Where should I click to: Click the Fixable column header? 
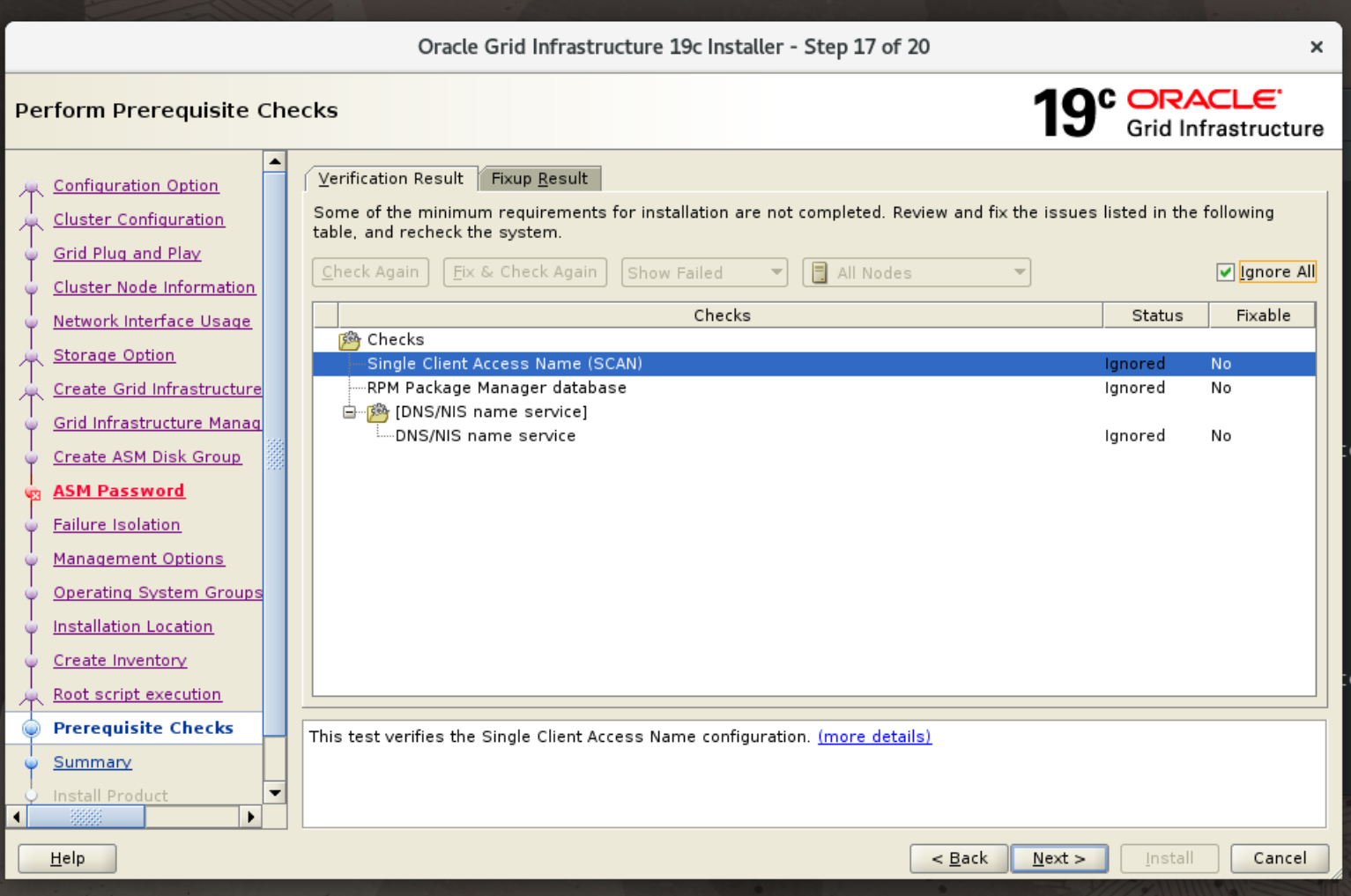tap(1262, 315)
